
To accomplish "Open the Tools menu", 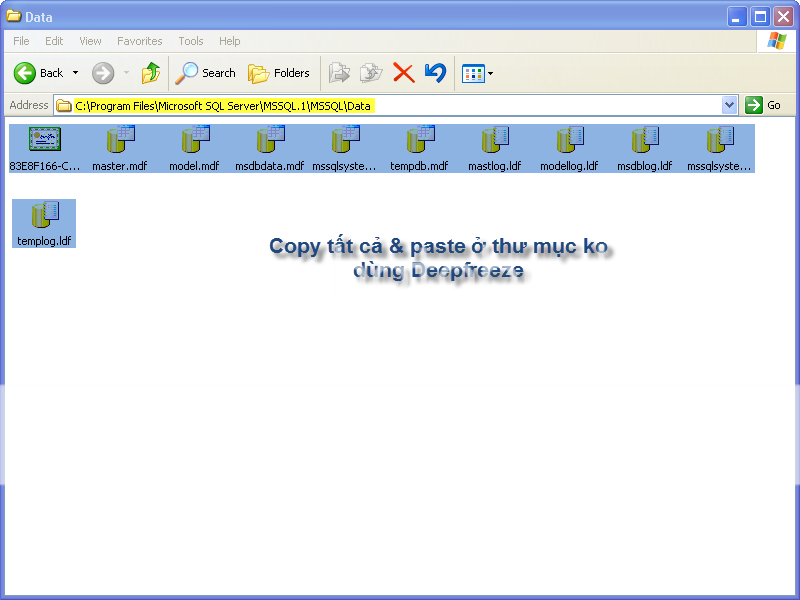I will [x=191, y=41].
